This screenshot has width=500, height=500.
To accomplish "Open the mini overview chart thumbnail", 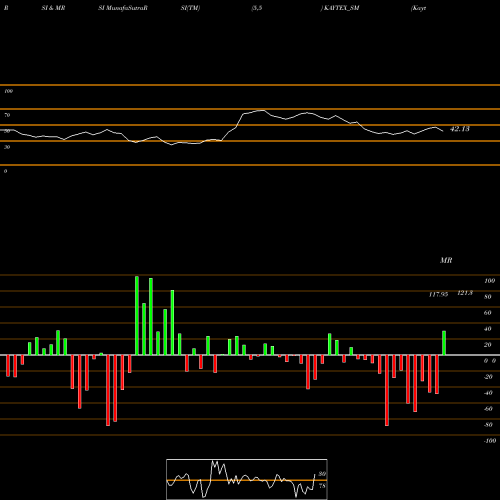I will click(247, 479).
